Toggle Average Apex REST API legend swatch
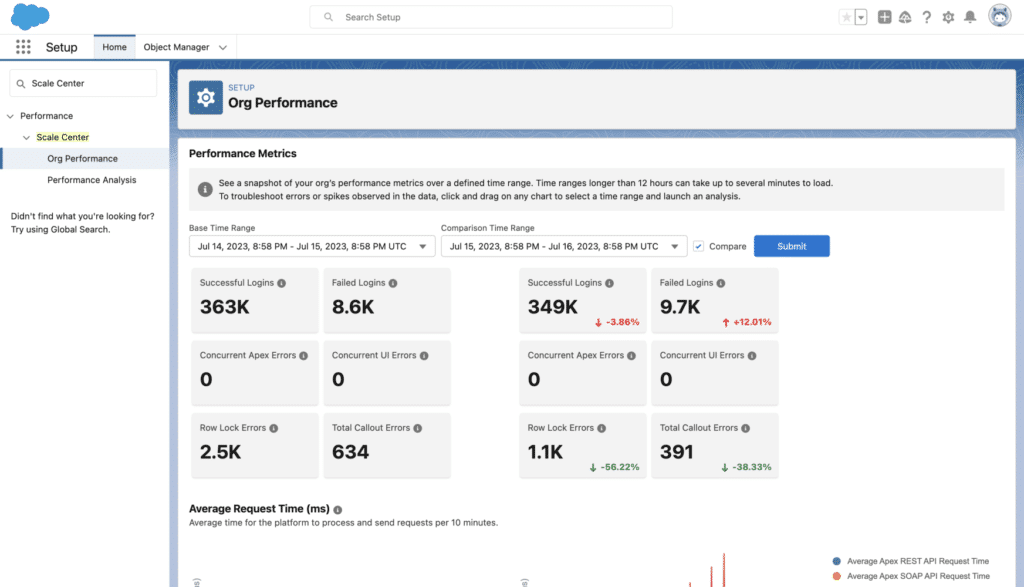1024x587 pixels. (x=836, y=561)
